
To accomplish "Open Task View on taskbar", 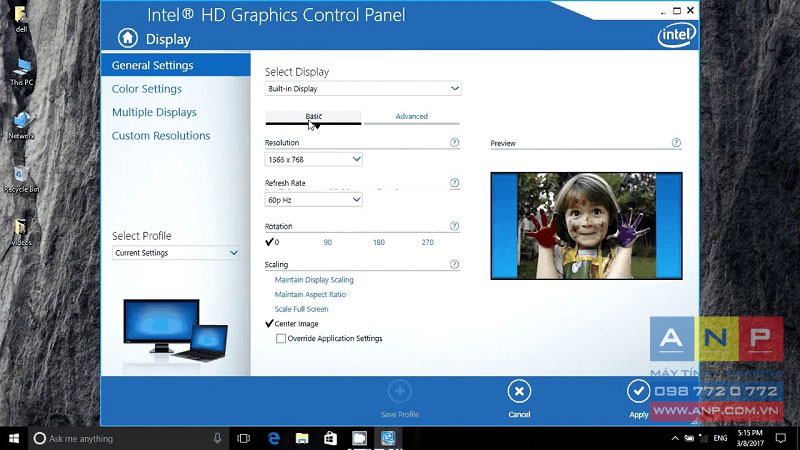I will [x=244, y=438].
